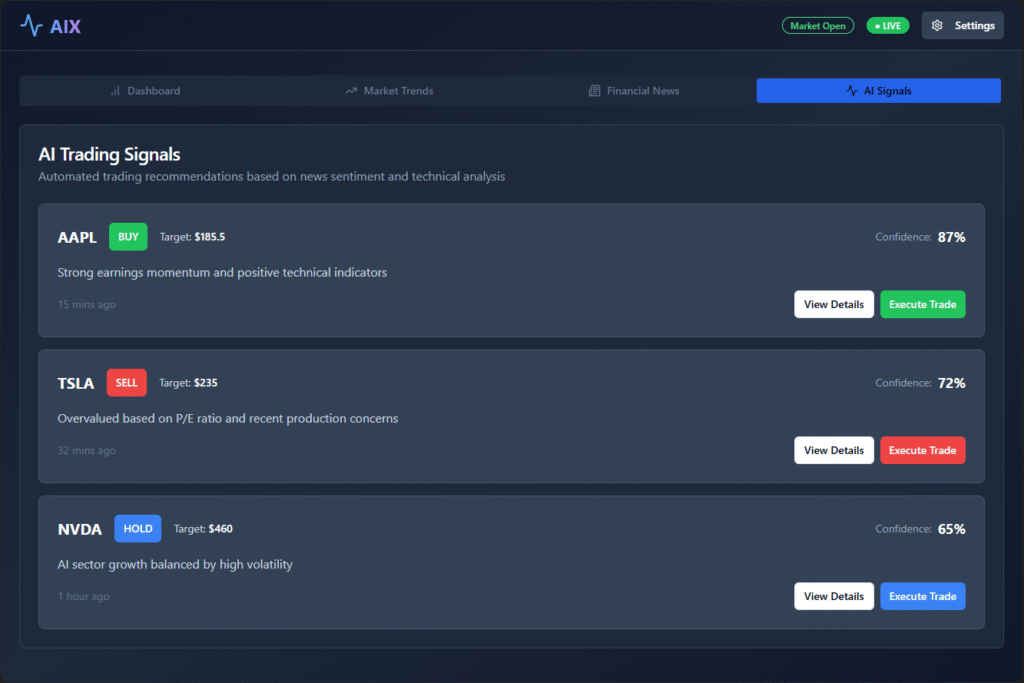
Task: Click the 'Automated trading recommendations' subtitle
Action: click(272, 176)
